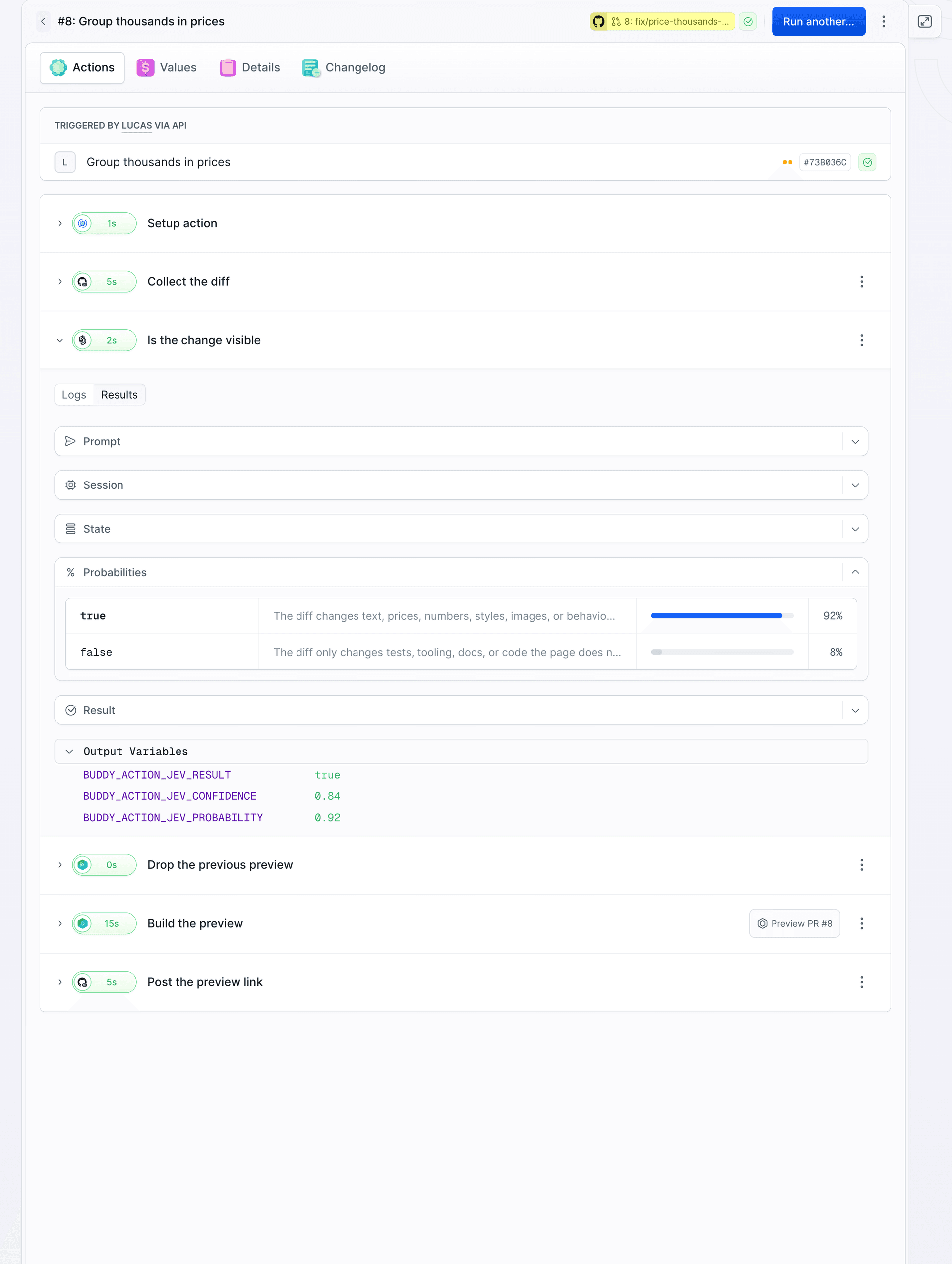Expand the Collect the diff row
This screenshot has height=1264, width=952.
click(x=59, y=282)
